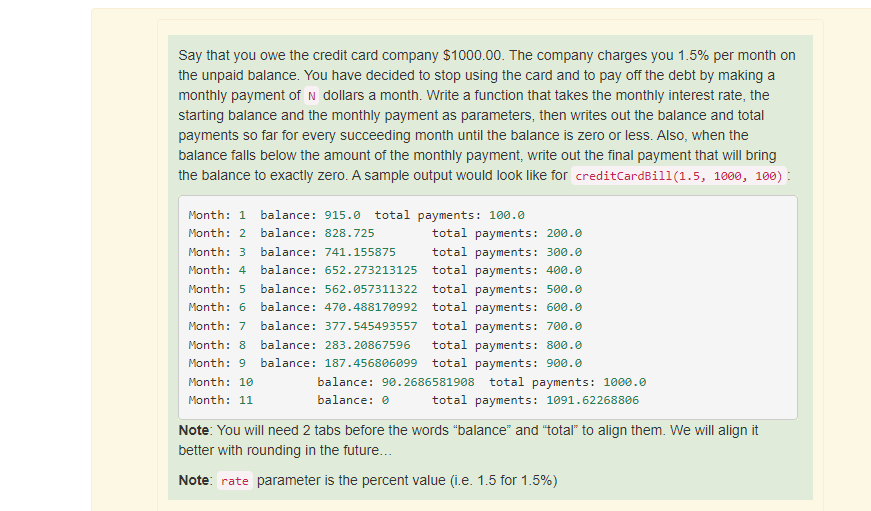
Task: Click balance value 377.545493557
Action: [371, 327]
